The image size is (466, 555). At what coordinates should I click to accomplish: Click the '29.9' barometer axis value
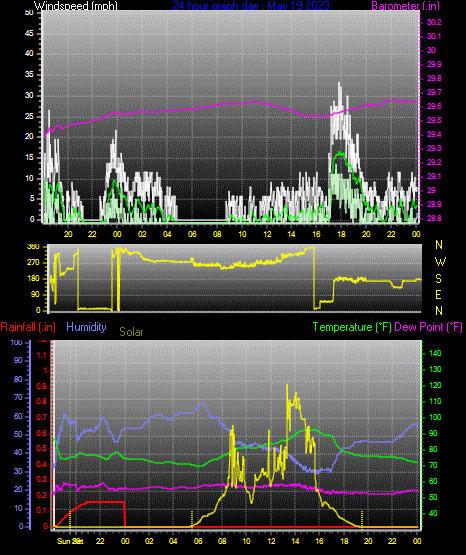(434, 64)
